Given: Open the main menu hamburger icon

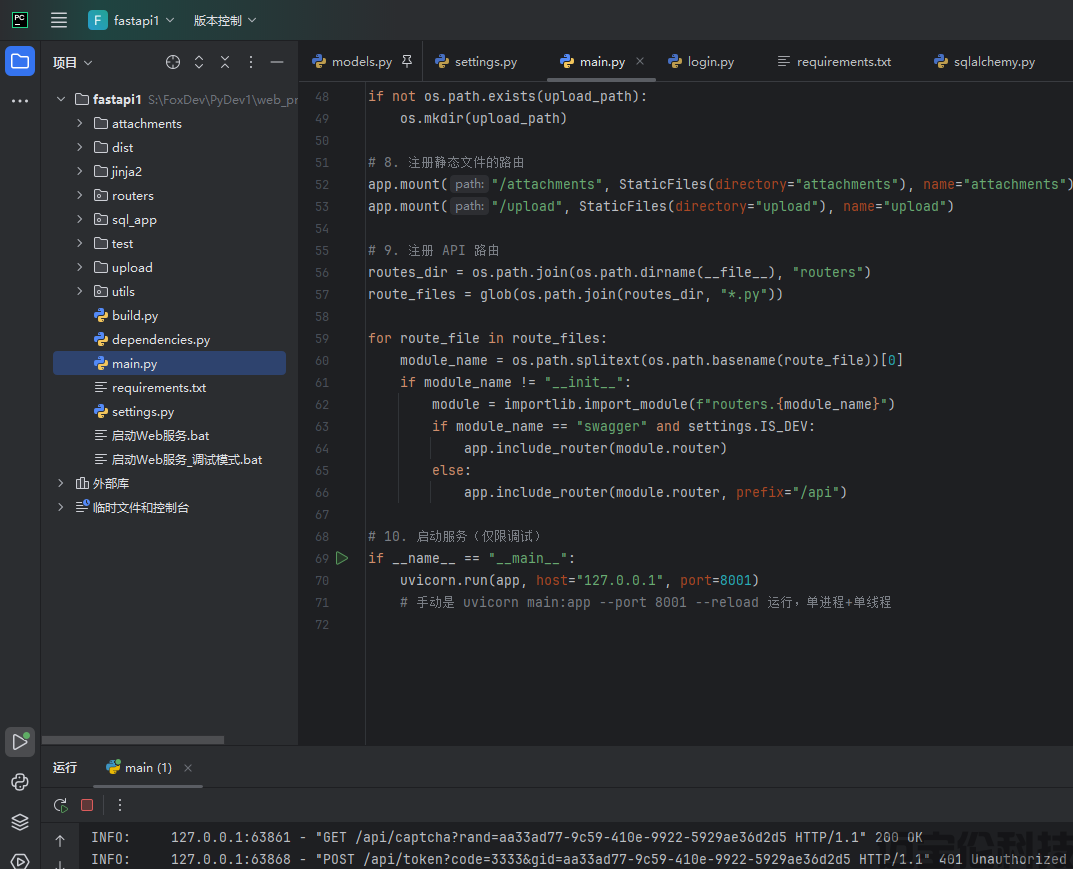Looking at the screenshot, I should (59, 20).
